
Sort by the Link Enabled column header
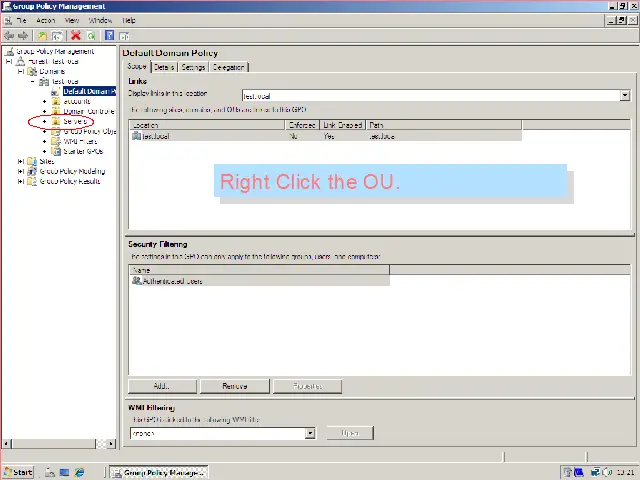(342, 125)
